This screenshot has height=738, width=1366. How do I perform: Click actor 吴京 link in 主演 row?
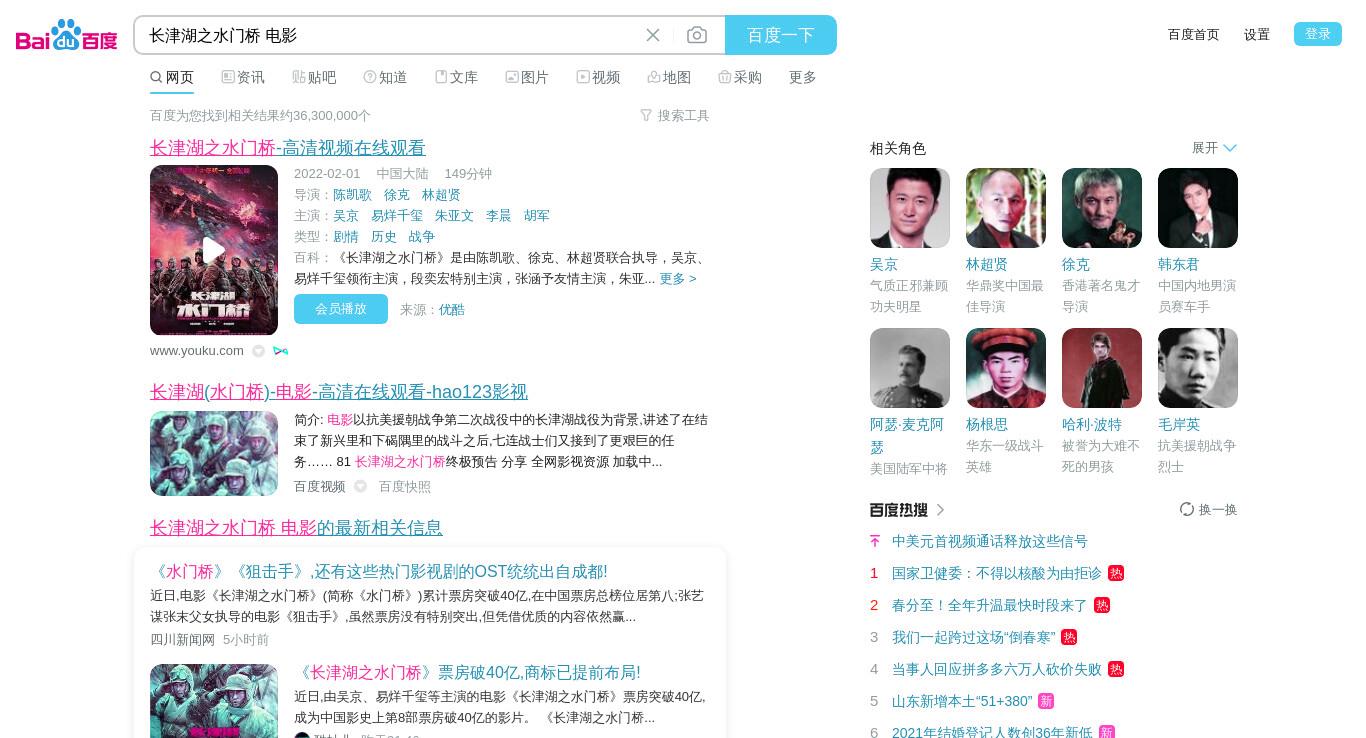[346, 215]
